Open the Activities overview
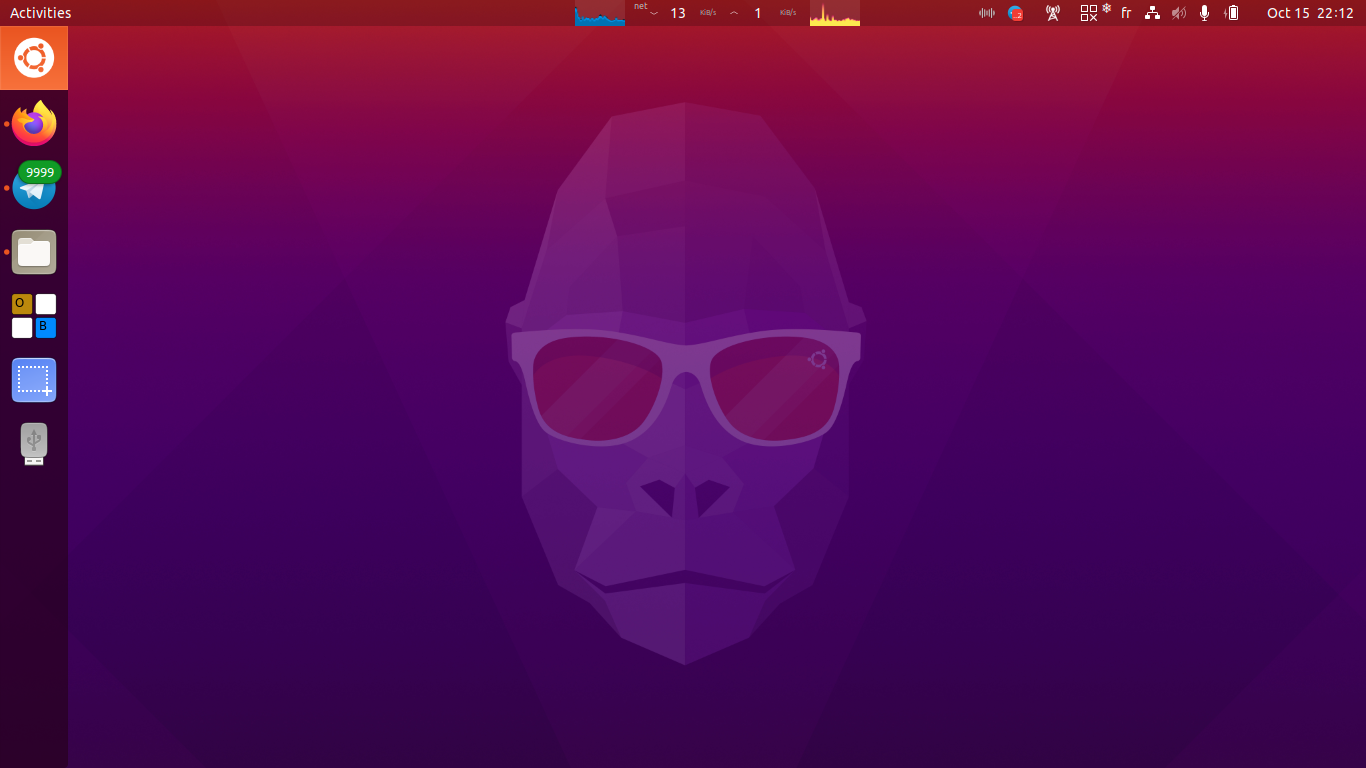1366x768 pixels. click(x=40, y=13)
